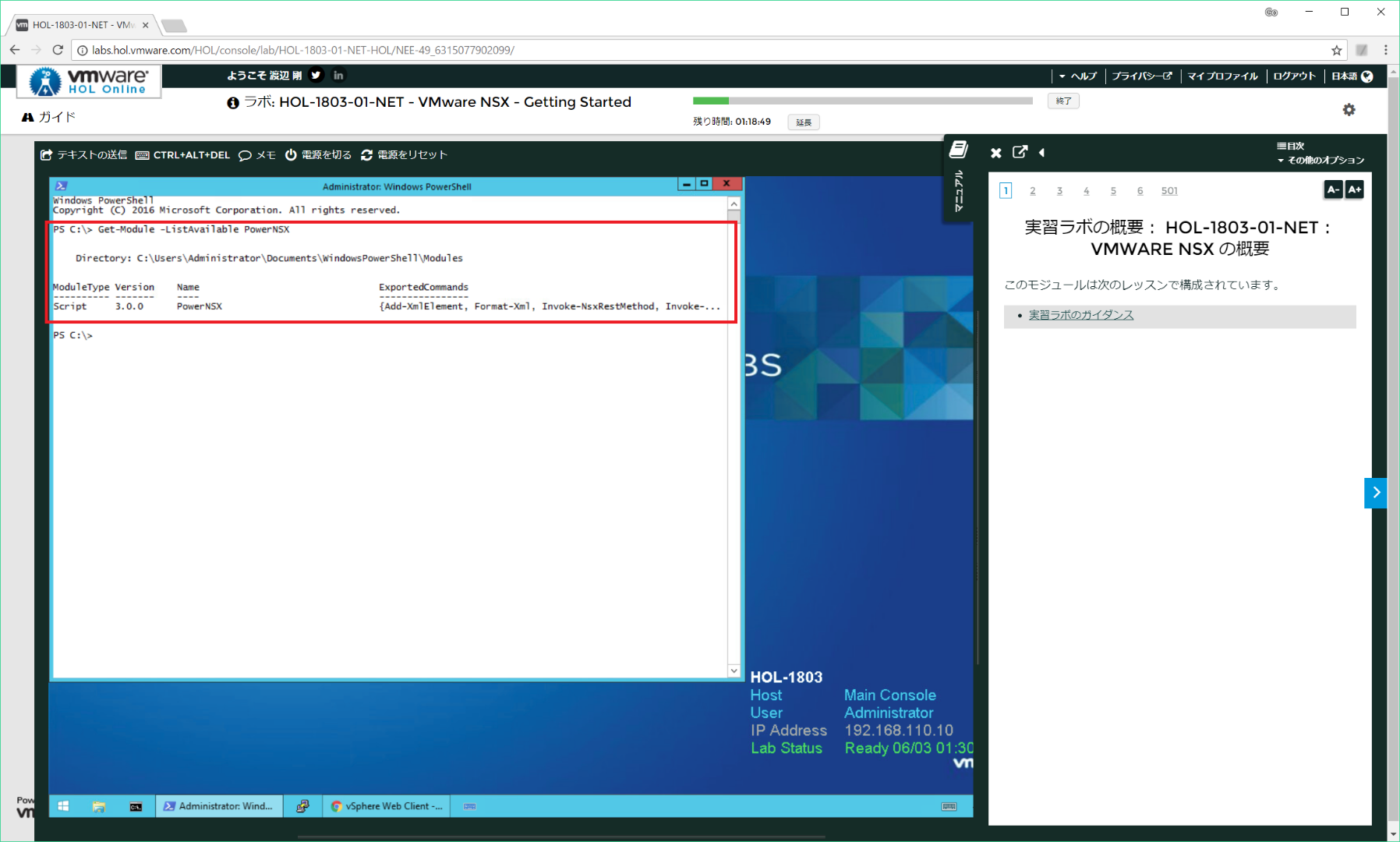Open the 実習ラボのガイダンス link

1081,315
